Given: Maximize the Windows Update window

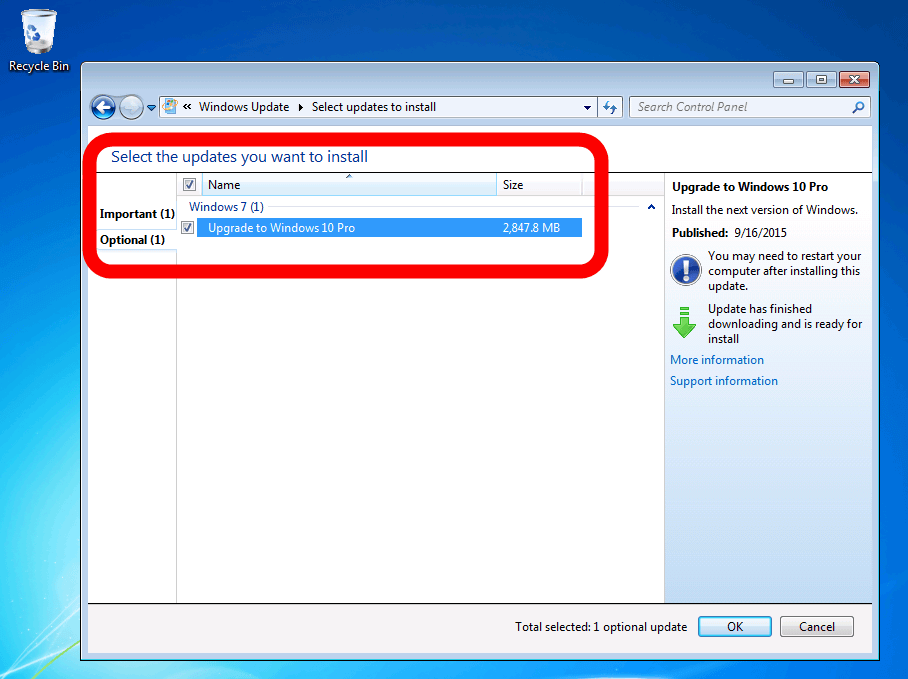Looking at the screenshot, I should click(x=821, y=80).
